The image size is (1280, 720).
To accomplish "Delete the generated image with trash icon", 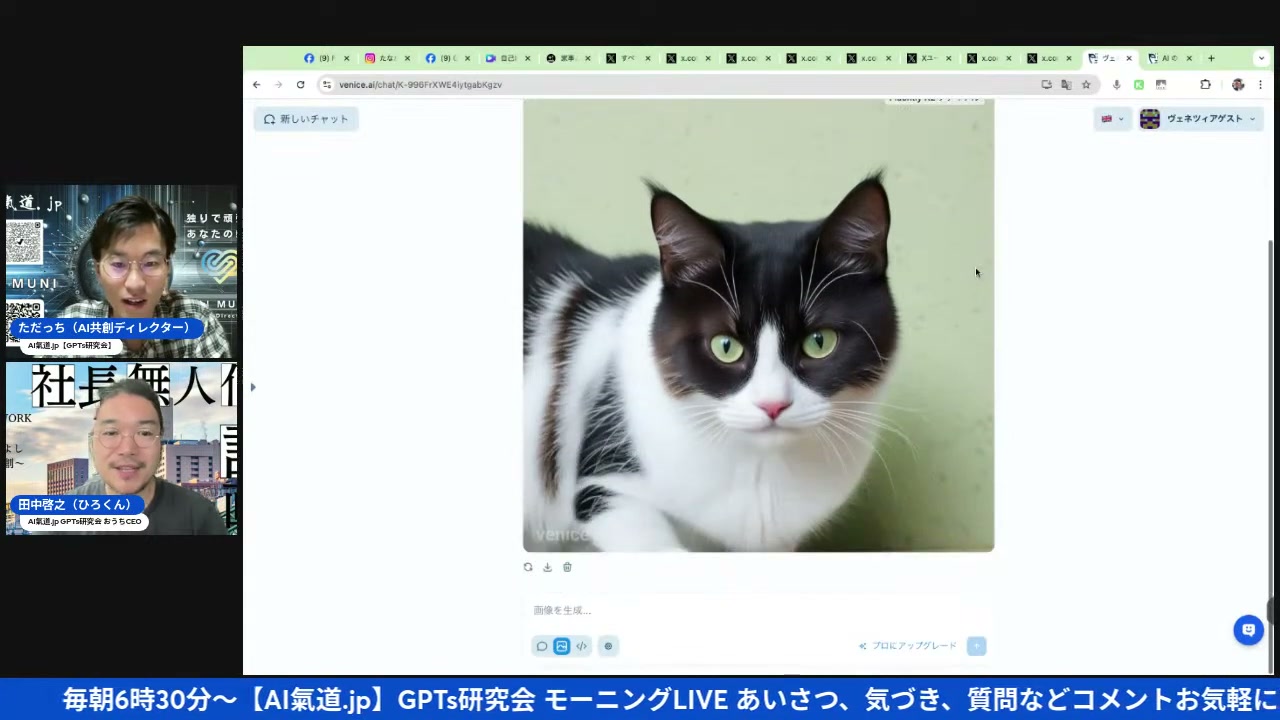I will [567, 567].
